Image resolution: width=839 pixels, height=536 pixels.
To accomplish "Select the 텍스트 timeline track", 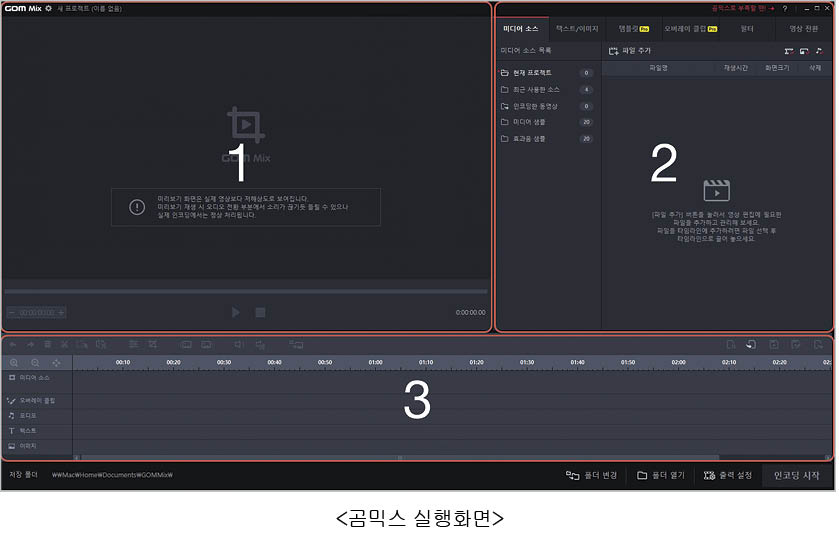I will (x=36, y=432).
